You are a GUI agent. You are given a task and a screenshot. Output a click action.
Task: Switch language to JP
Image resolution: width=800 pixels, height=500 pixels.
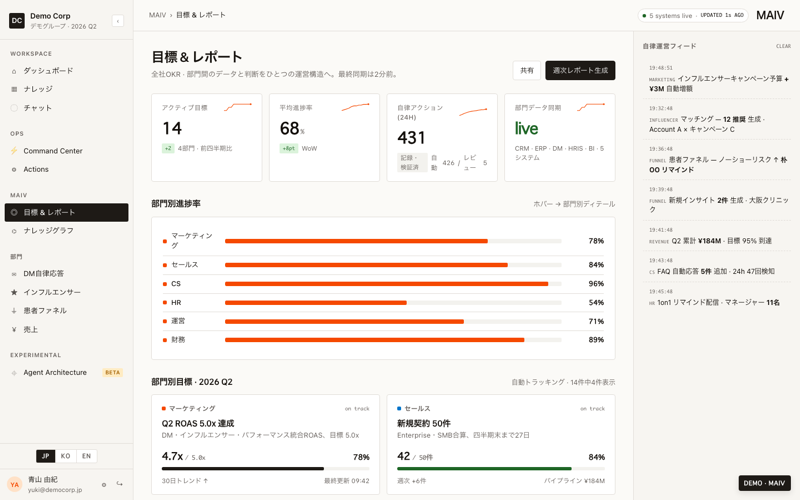(45, 456)
